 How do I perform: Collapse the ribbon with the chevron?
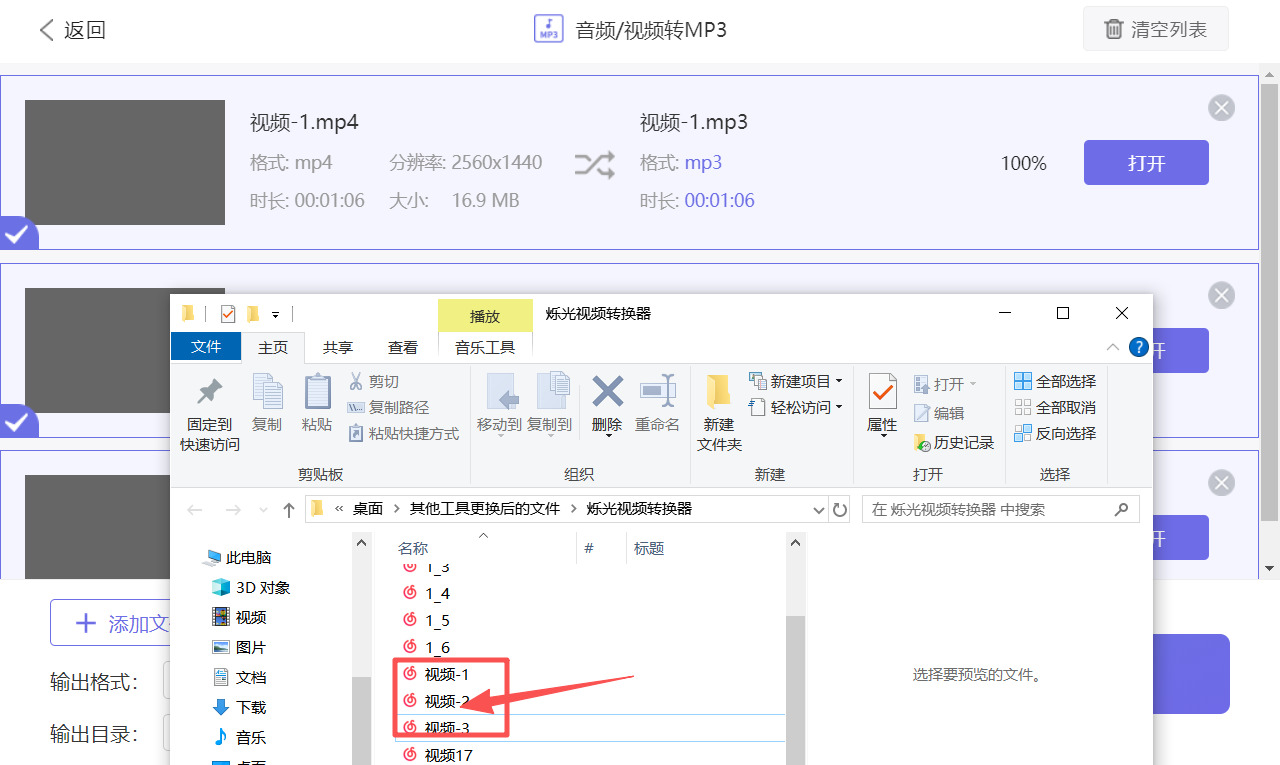[1113, 347]
